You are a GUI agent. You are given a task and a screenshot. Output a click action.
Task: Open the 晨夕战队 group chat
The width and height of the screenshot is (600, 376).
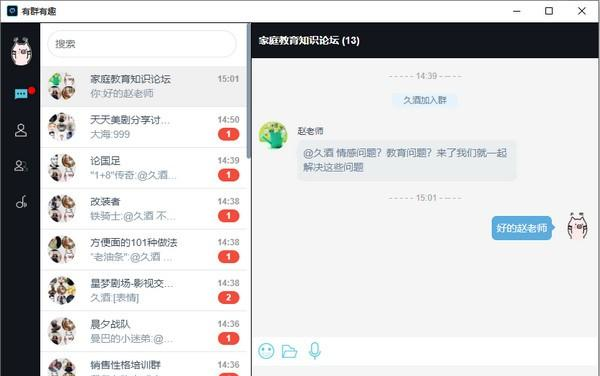pos(143,332)
